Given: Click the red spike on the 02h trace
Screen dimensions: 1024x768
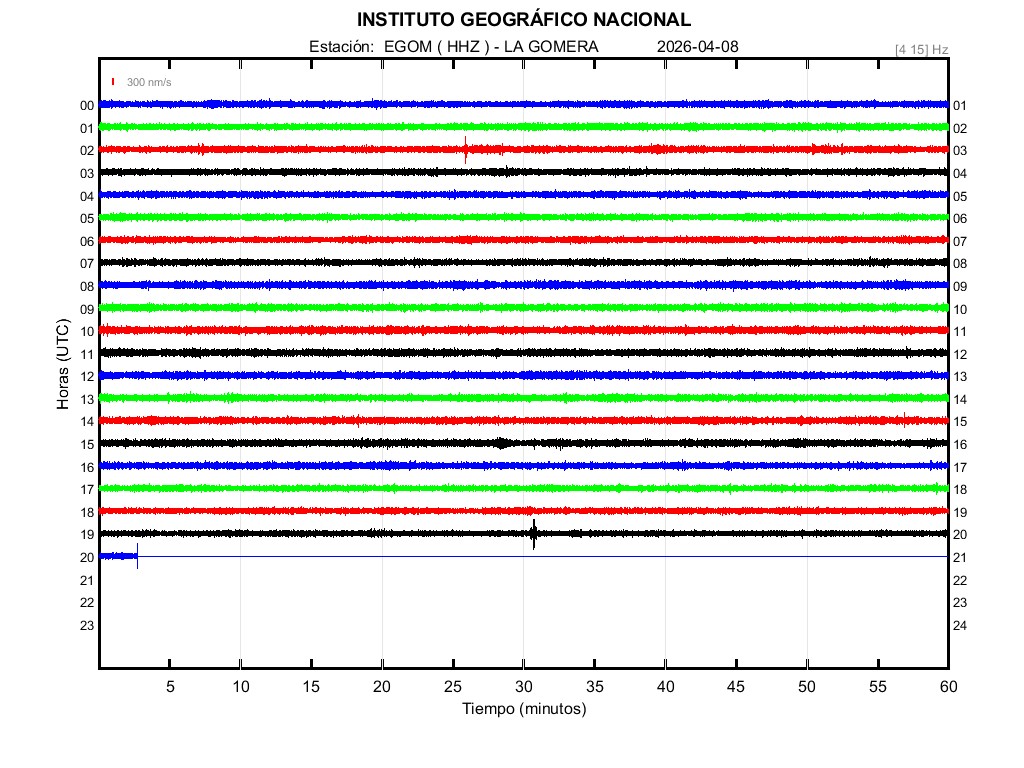Looking at the screenshot, I should point(466,149).
